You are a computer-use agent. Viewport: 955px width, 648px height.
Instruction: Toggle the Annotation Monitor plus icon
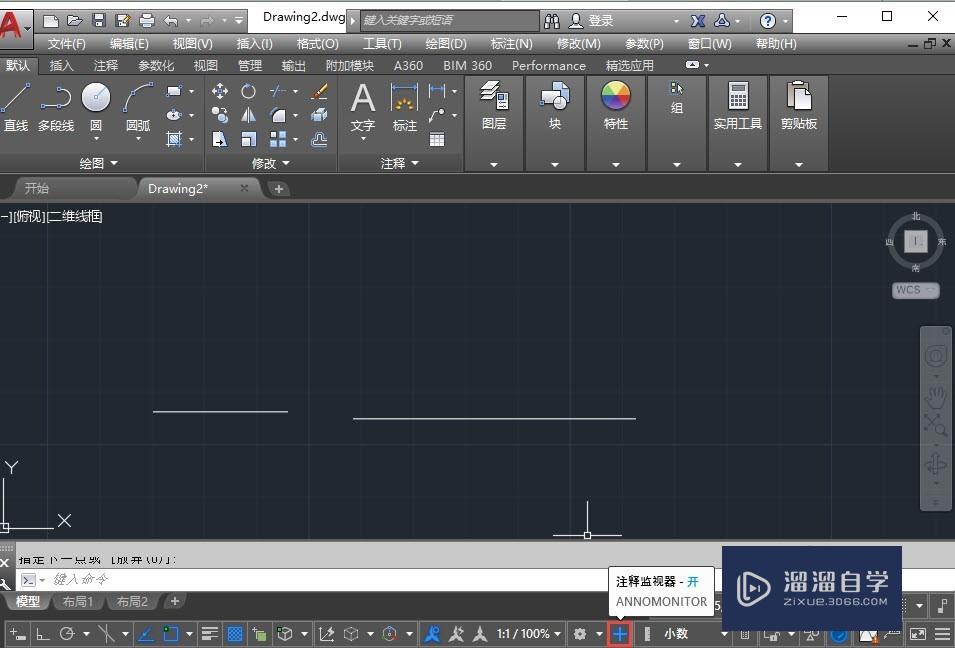(619, 634)
